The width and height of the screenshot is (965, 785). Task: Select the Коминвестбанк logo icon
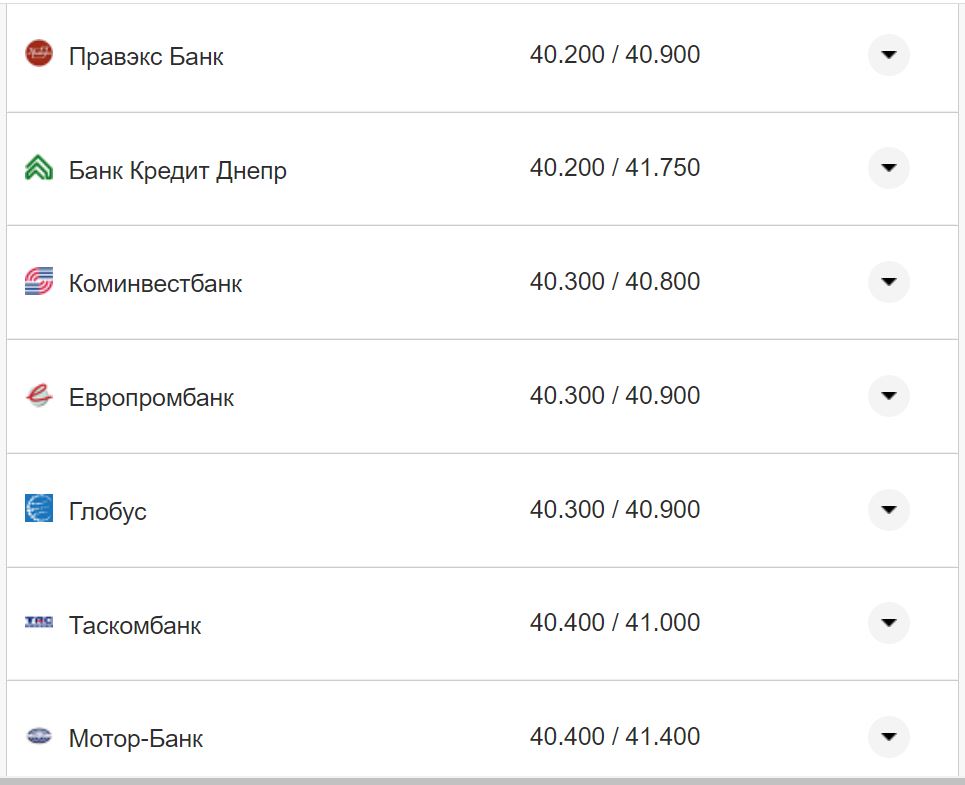coord(38,282)
